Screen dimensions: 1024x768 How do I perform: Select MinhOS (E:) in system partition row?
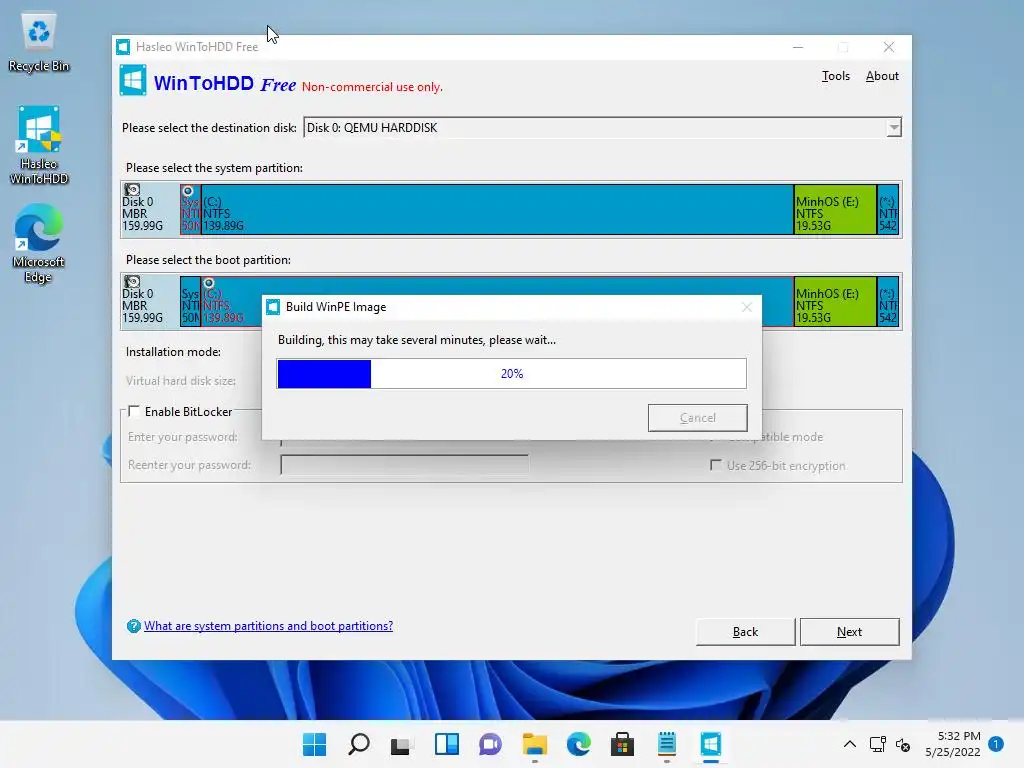[835, 210]
